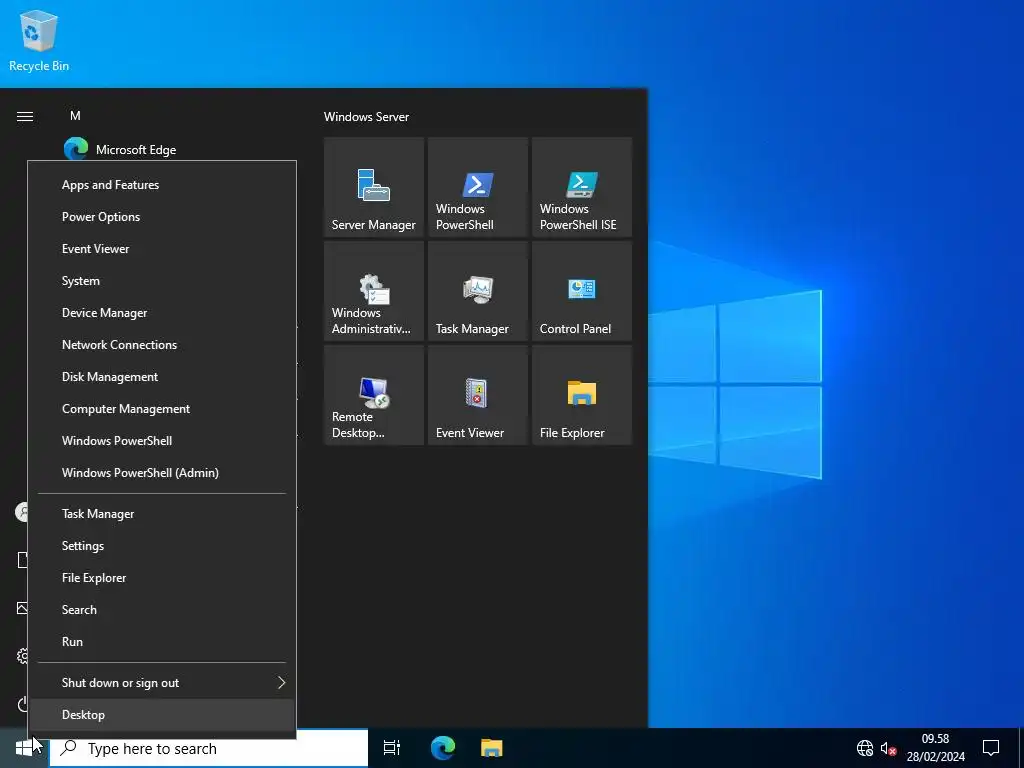This screenshot has height=768, width=1024.
Task: Open Task View on taskbar
Action: point(392,748)
